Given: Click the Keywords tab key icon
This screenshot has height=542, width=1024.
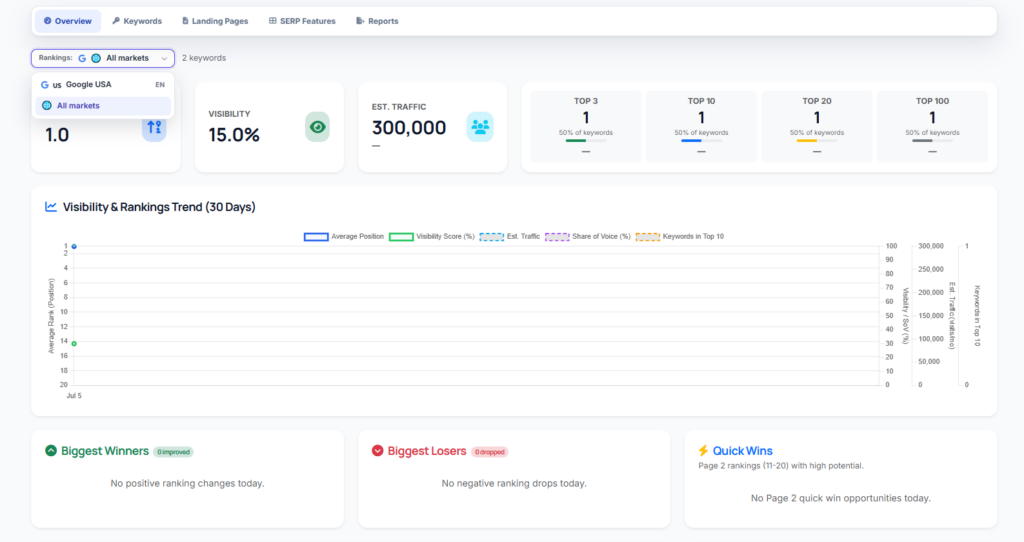Looking at the screenshot, I should pos(116,21).
